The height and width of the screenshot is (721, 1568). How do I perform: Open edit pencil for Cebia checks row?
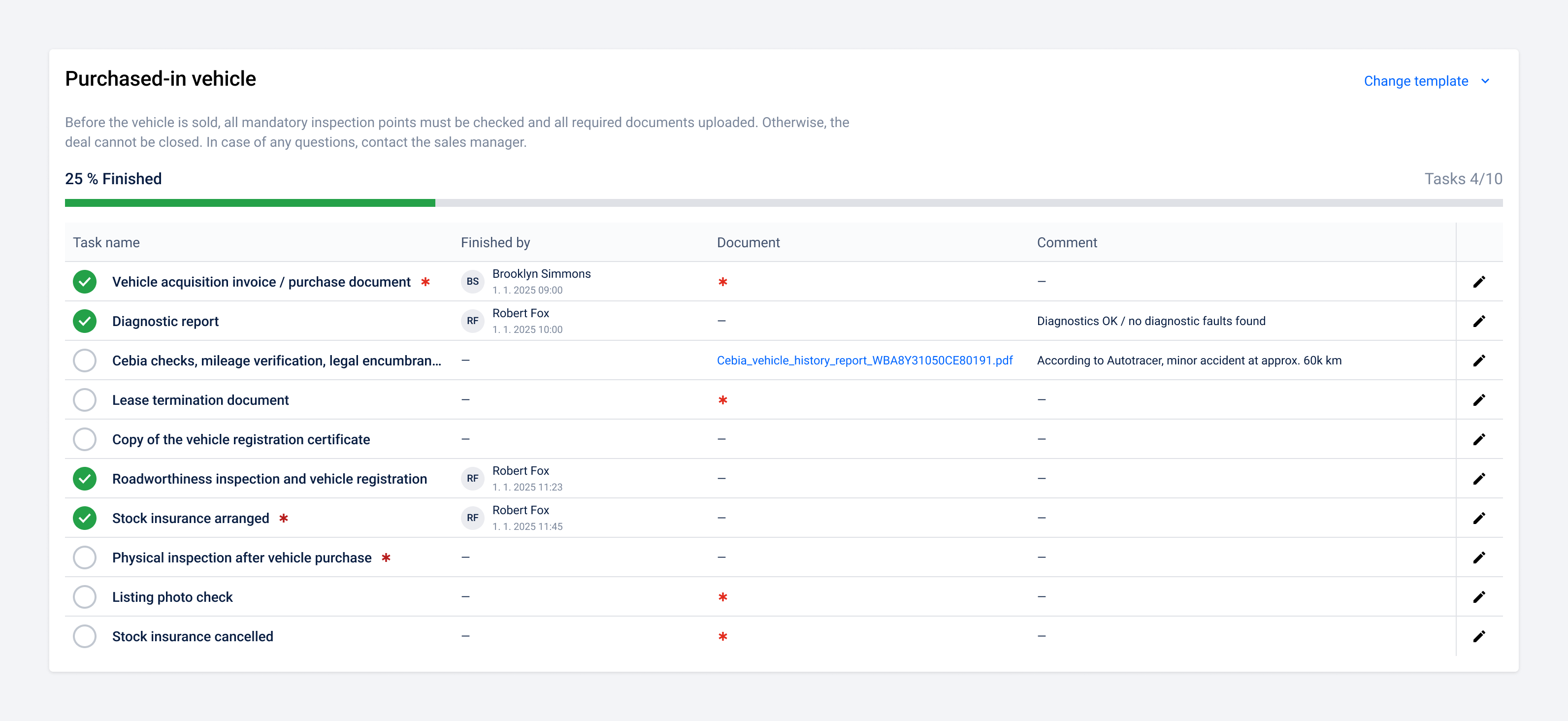coord(1479,360)
